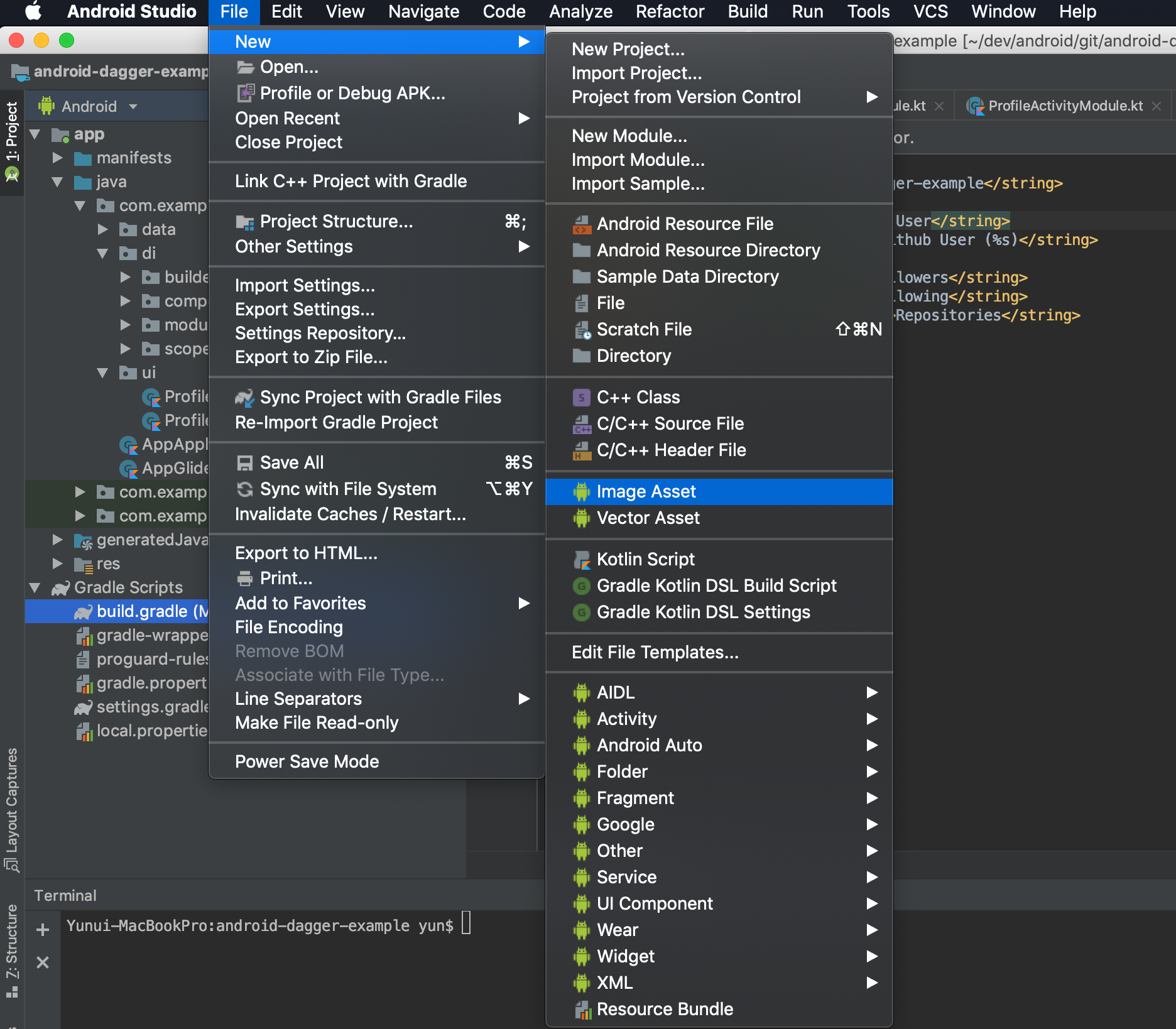The height and width of the screenshot is (1029, 1176).
Task: Open the Line Separators submenu
Action: tap(377, 699)
